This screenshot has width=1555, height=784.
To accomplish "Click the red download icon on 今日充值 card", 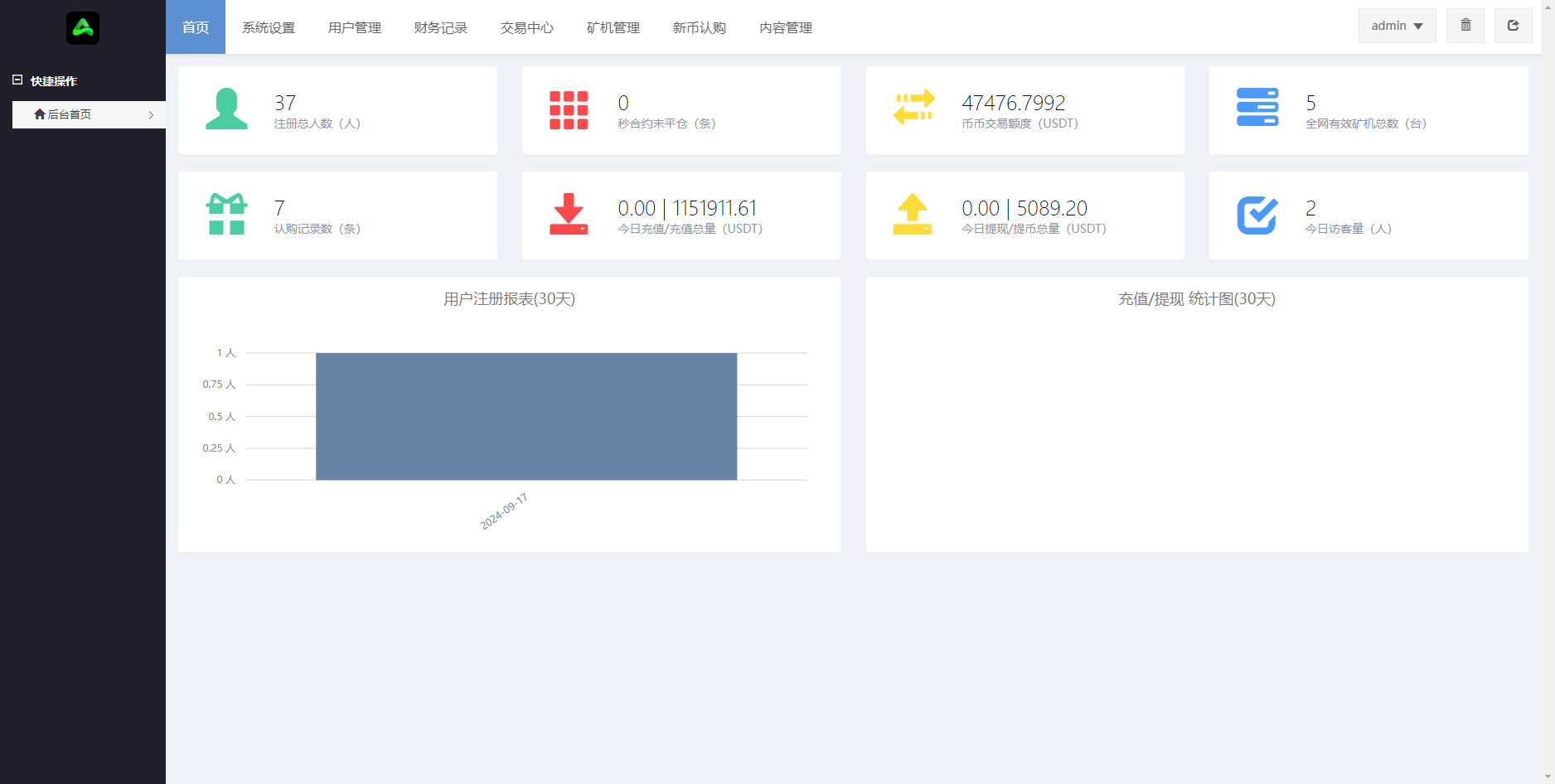I will point(569,215).
